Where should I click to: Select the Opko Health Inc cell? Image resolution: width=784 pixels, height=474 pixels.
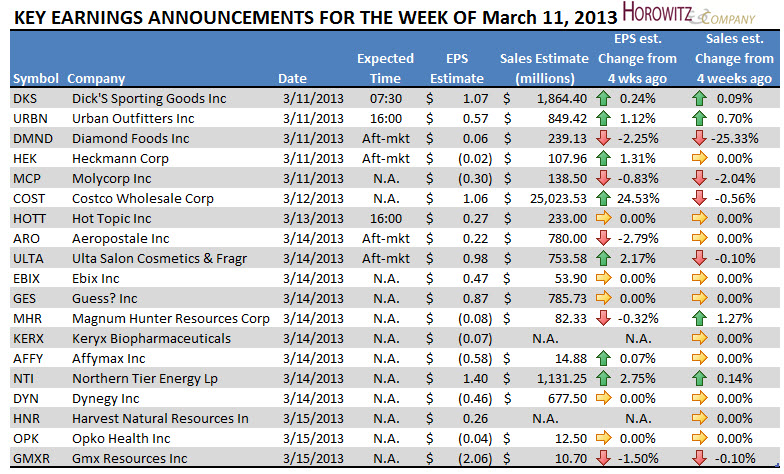point(121,438)
